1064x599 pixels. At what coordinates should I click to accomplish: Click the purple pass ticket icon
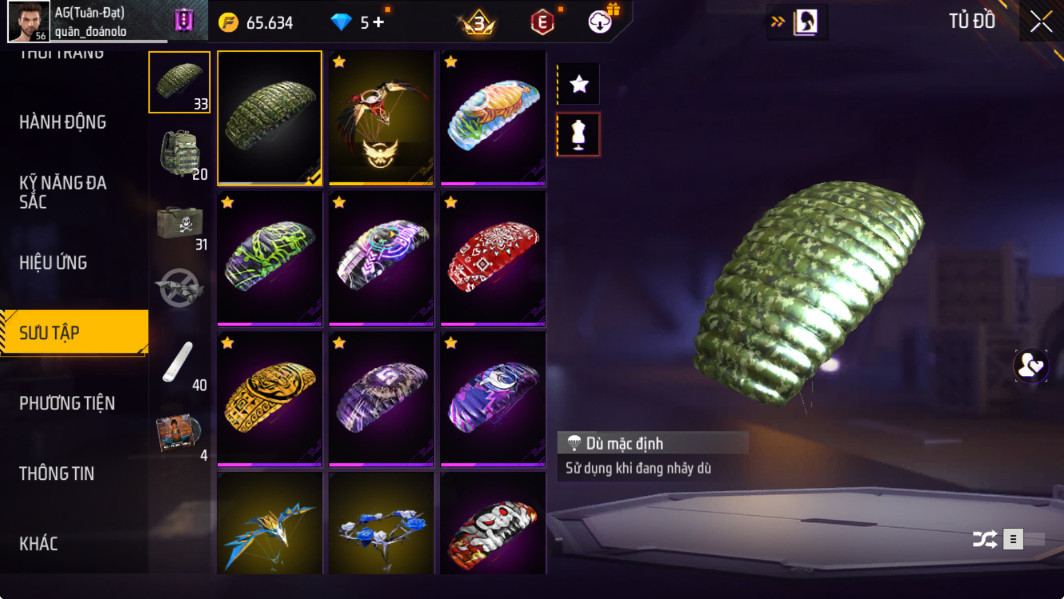coord(183,20)
